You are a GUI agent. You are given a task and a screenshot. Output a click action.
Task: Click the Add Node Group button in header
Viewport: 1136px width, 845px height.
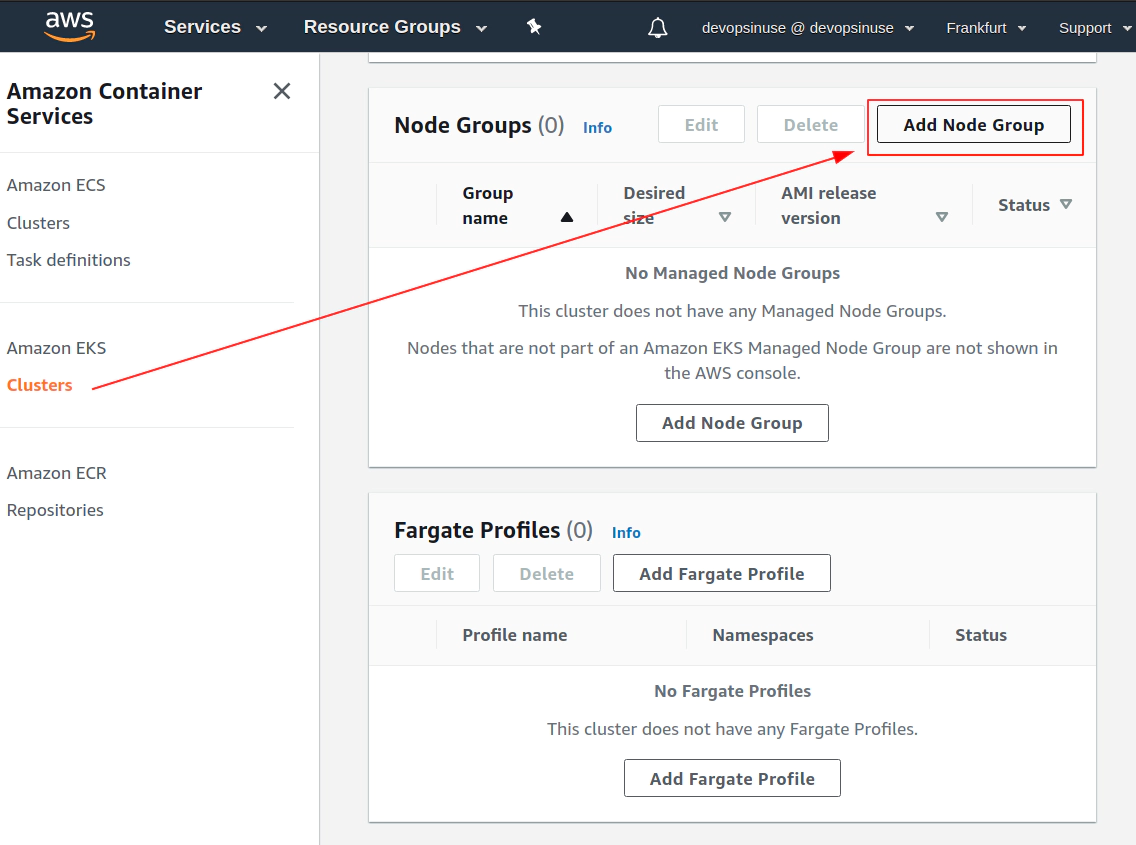tap(974, 125)
